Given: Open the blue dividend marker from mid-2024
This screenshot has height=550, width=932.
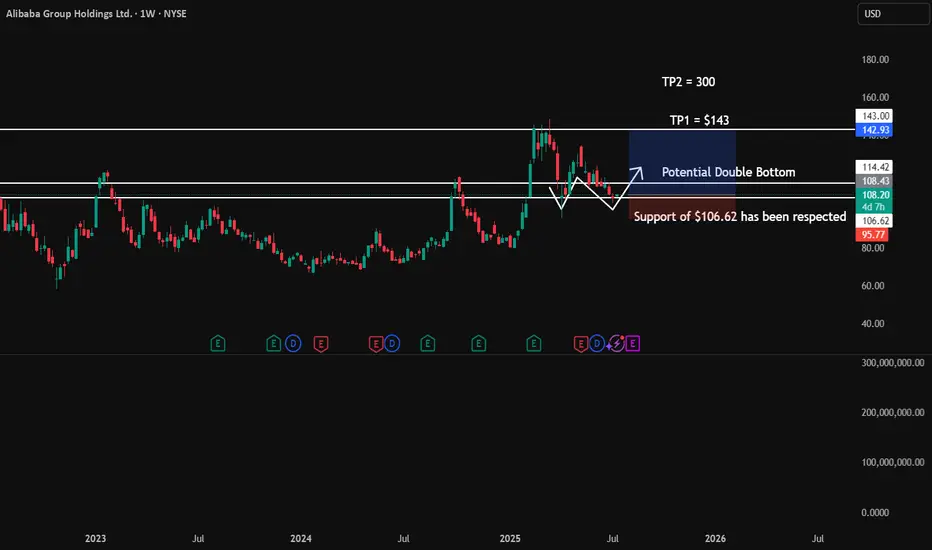Looking at the screenshot, I should click(x=392, y=343).
